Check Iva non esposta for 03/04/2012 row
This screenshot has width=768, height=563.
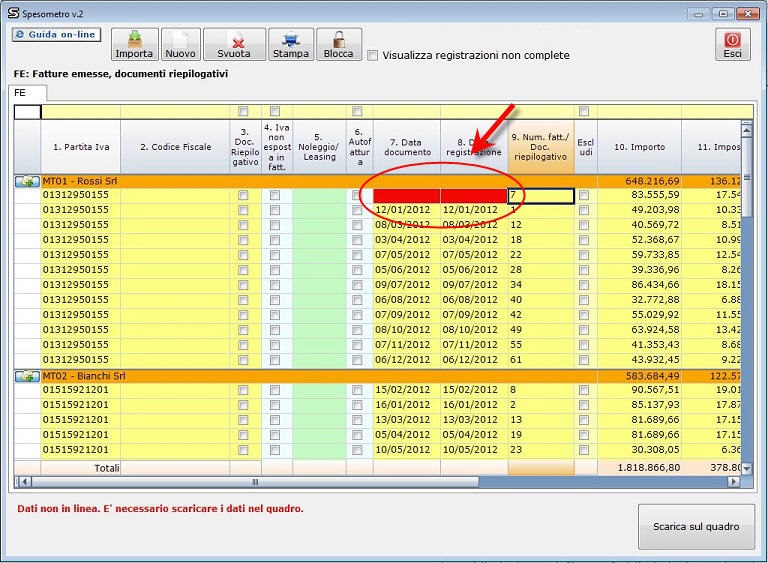(x=275, y=240)
